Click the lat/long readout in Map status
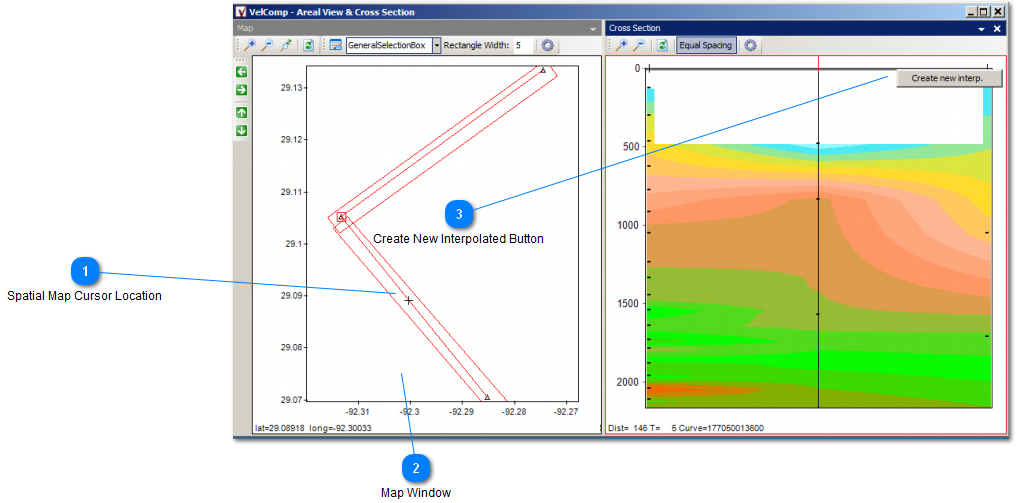This screenshot has height=503, width=1022. [314, 428]
